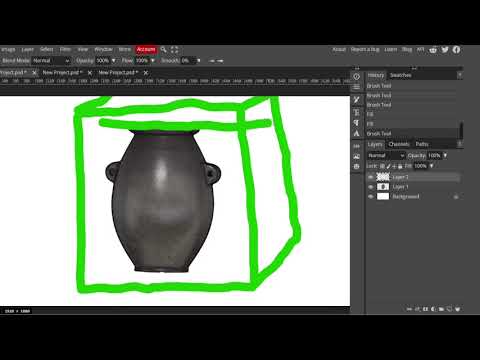Select Layer 2 thumbnail in Layers panel
The height and width of the screenshot is (360, 480).
click(383, 177)
